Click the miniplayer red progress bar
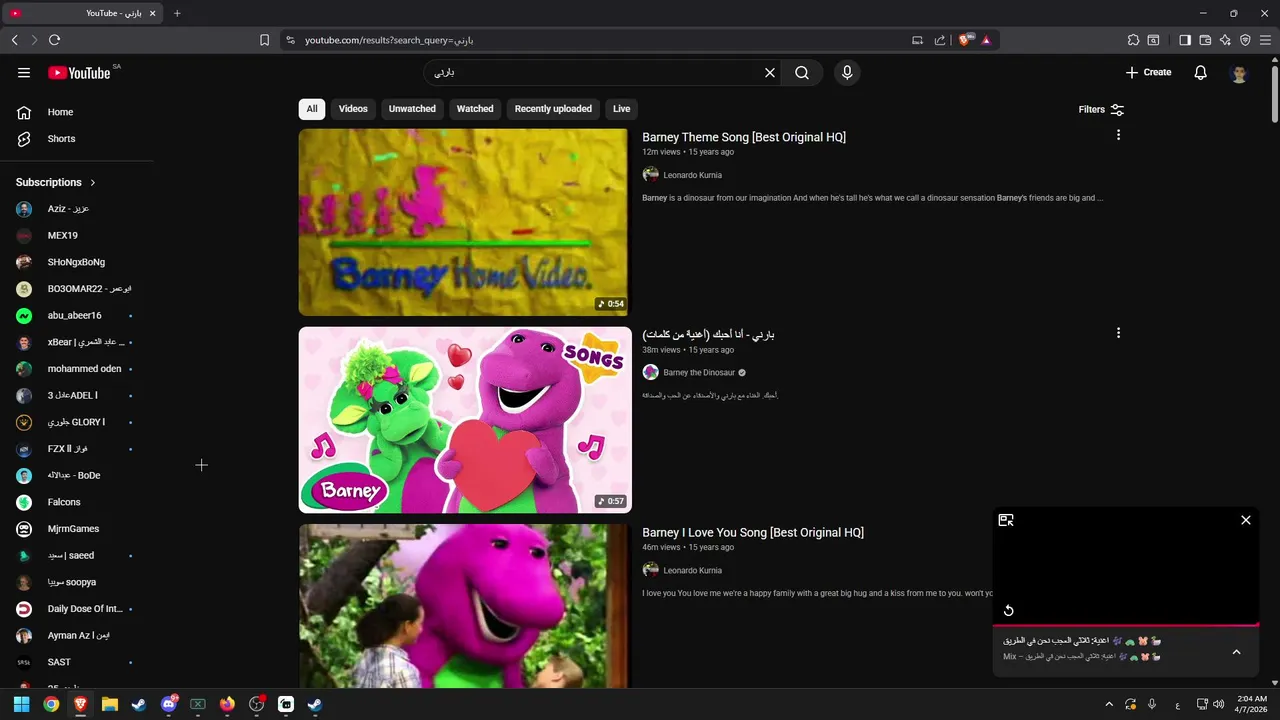Viewport: 1280px width, 720px height. [1126, 625]
